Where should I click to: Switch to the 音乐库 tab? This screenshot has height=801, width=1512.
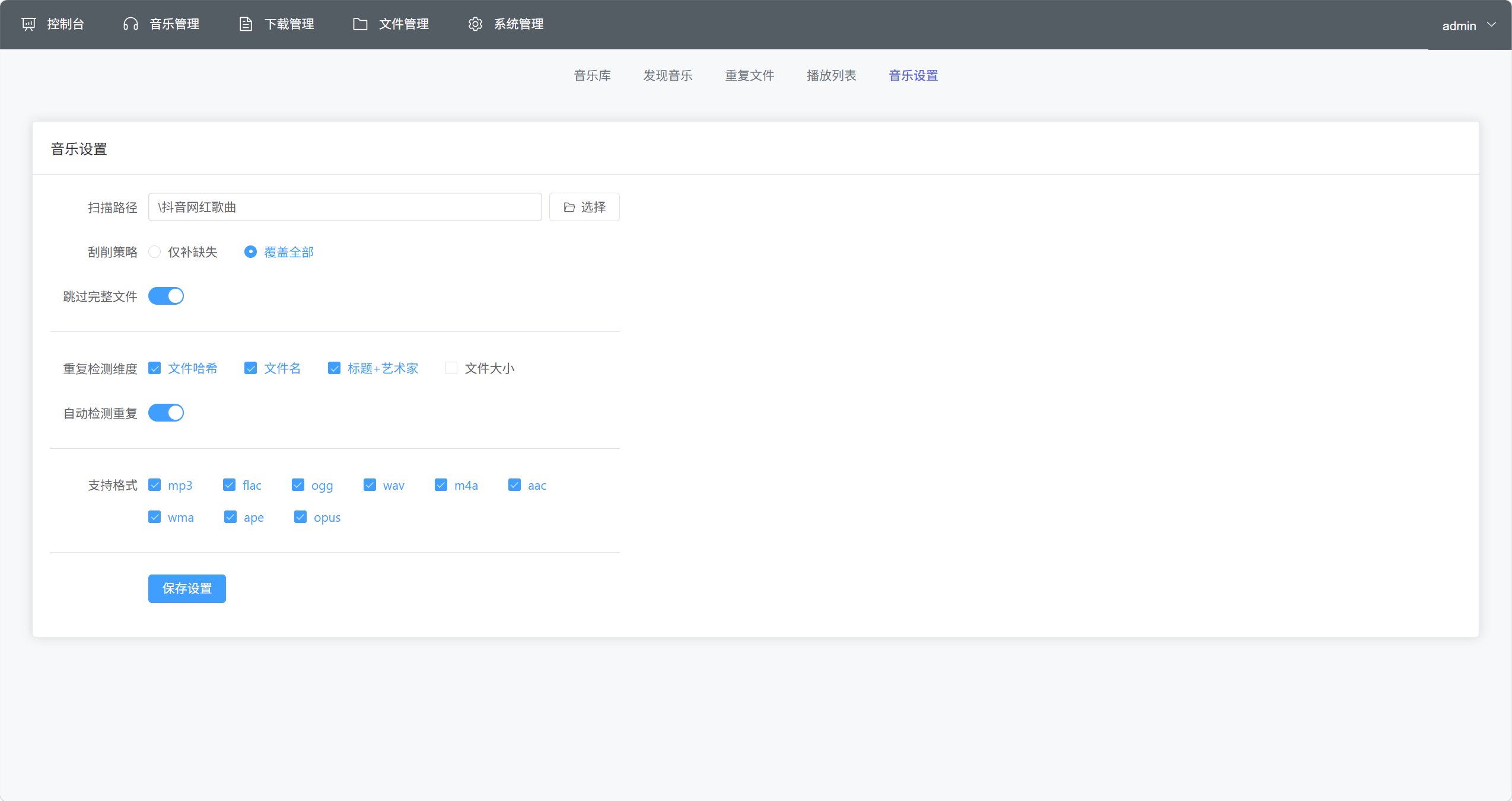(x=592, y=76)
